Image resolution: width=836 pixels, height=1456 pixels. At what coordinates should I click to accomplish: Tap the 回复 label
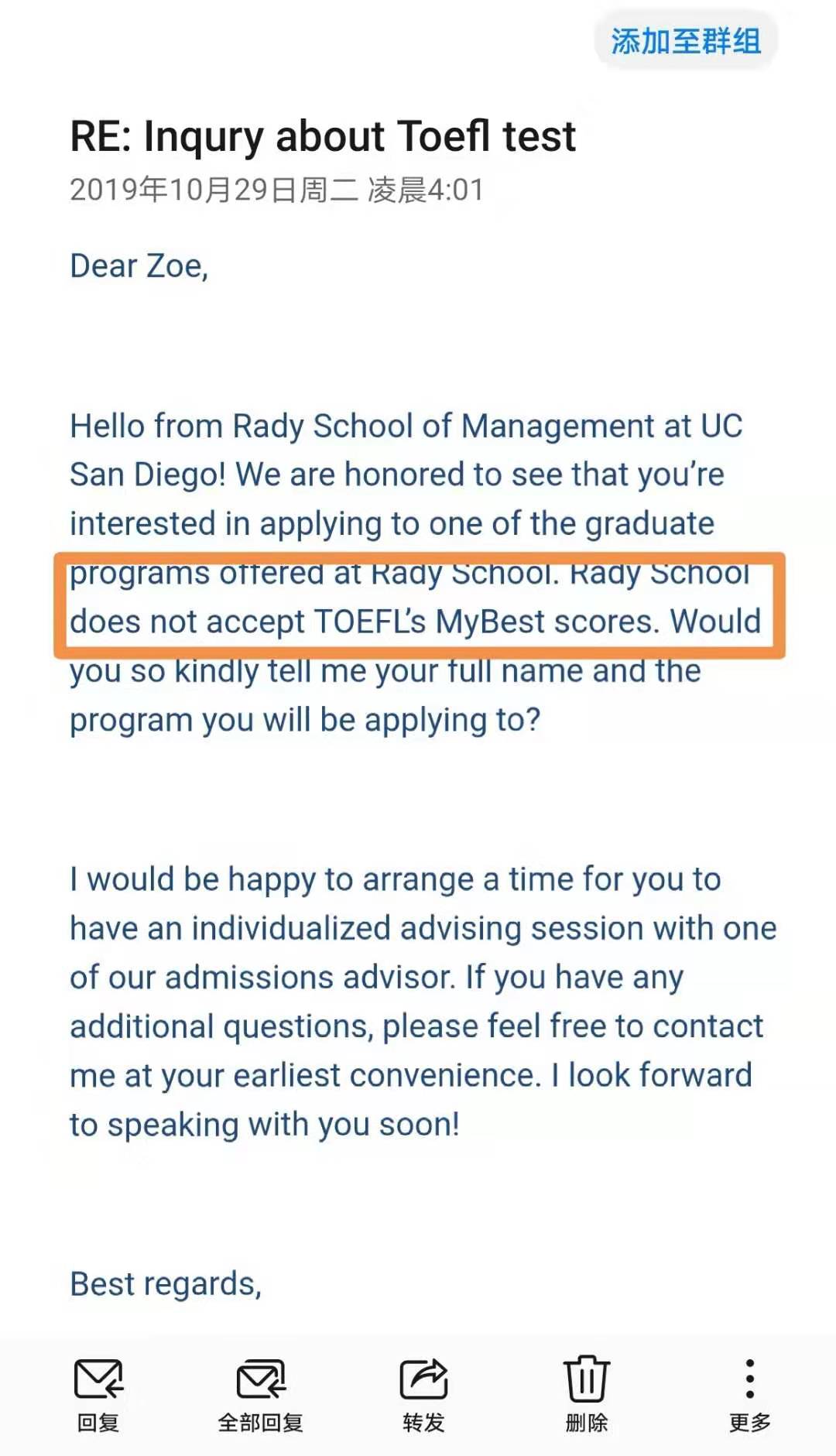click(x=98, y=1423)
